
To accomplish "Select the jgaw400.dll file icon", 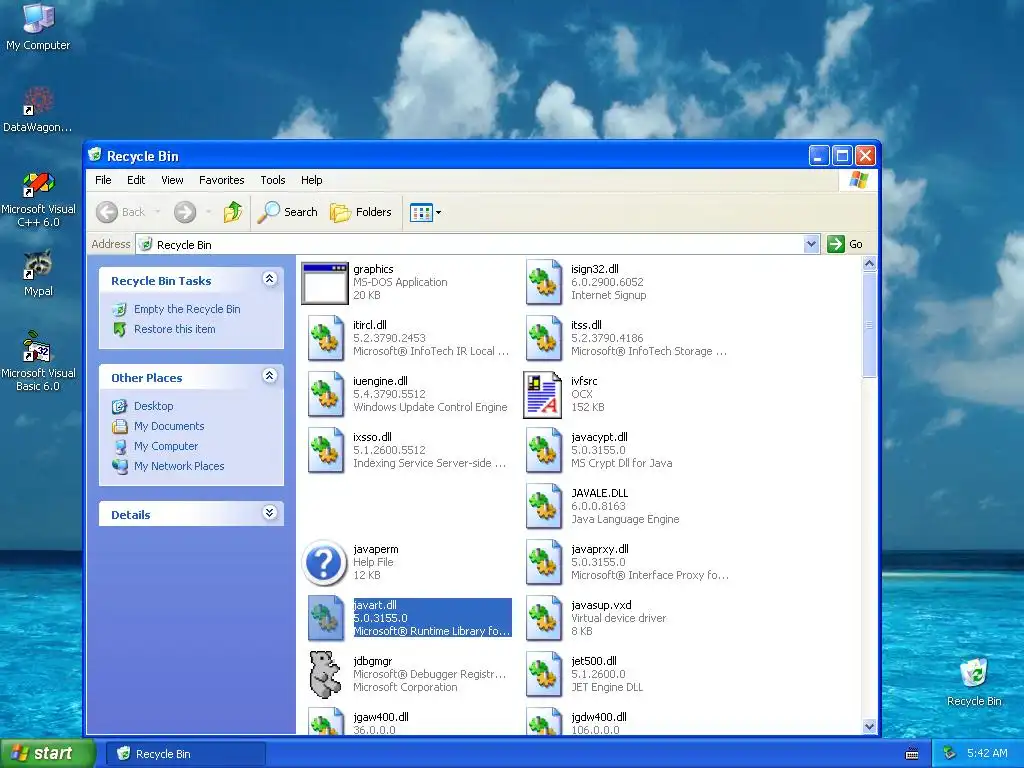I will [x=325, y=722].
